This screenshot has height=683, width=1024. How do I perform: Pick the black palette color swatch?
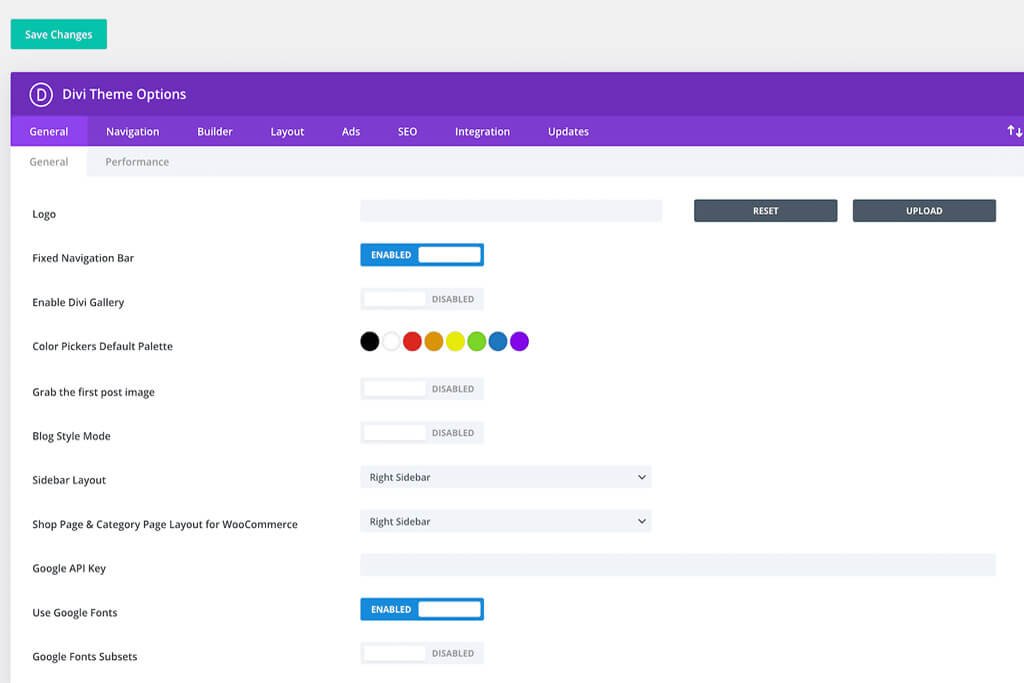click(370, 342)
